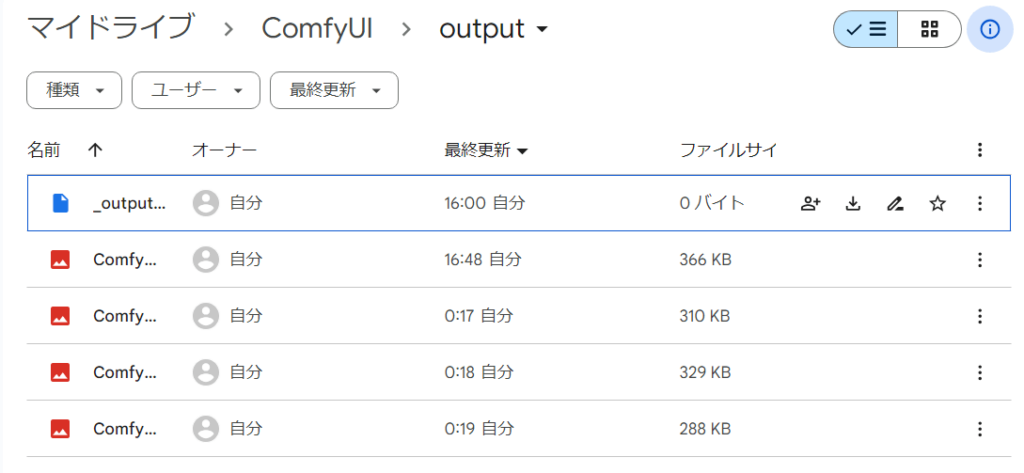1024x473 pixels.
Task: Open more options for the 288 KB file
Action: coord(979,429)
